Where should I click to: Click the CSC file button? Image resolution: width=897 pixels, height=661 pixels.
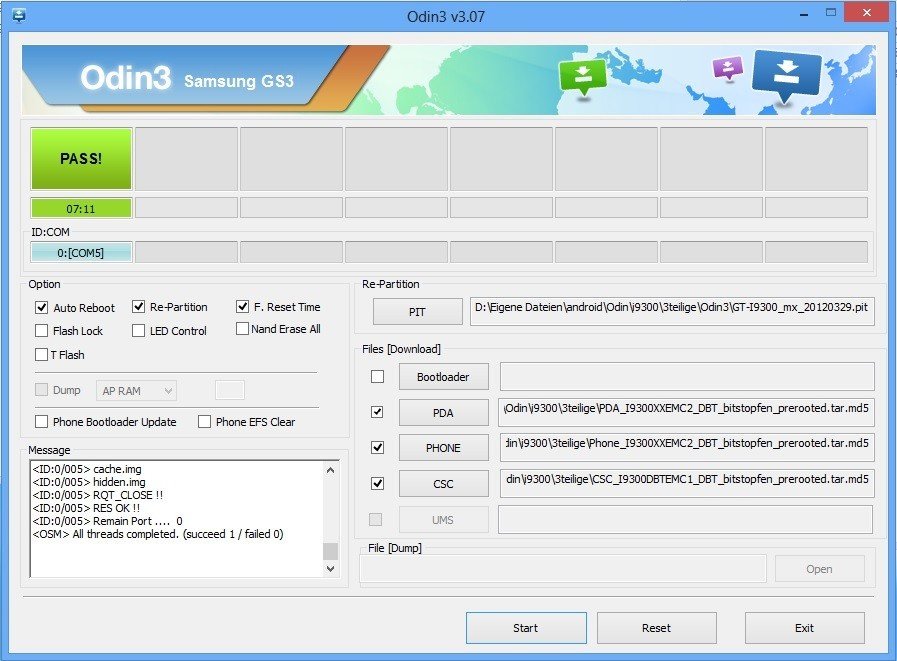tap(444, 484)
